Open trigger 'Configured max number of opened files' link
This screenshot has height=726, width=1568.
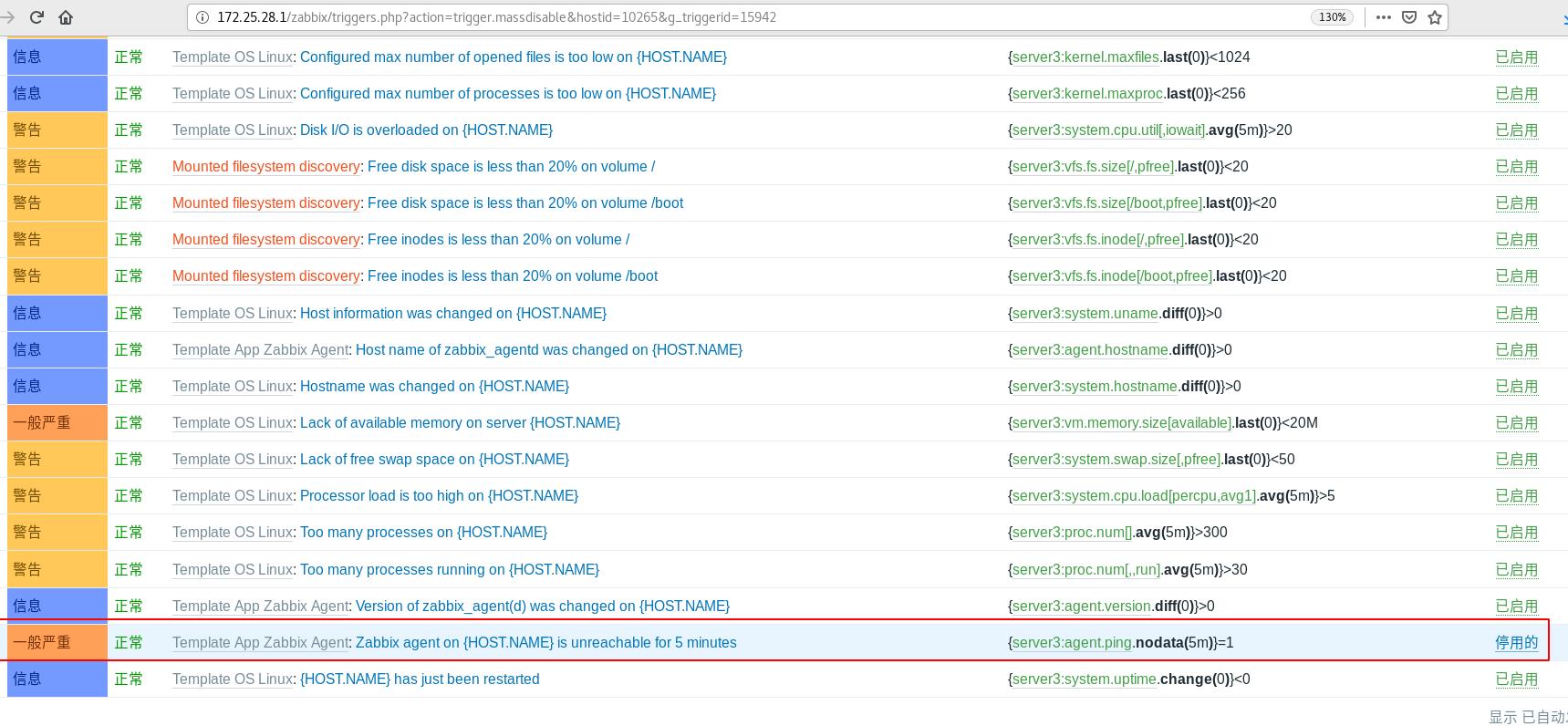click(x=514, y=57)
